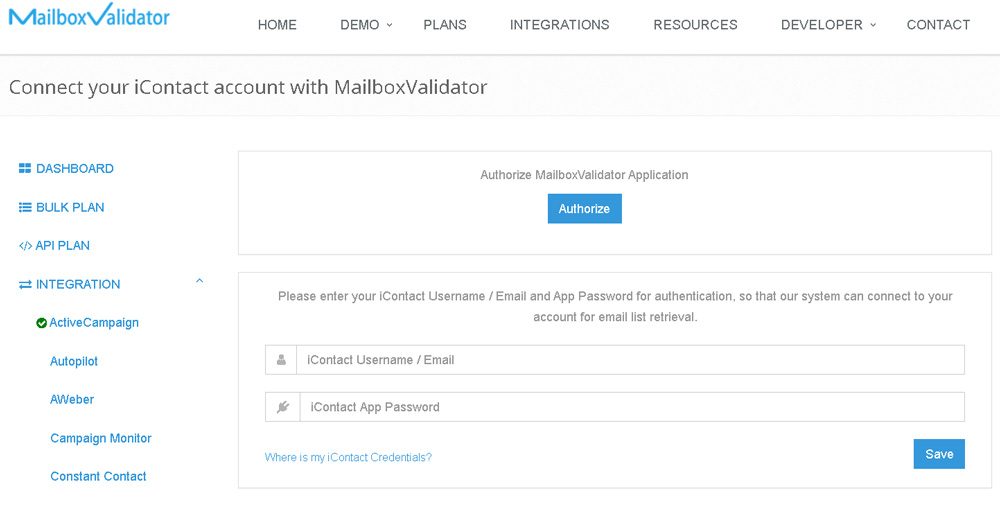
Task: Click the plug icon beside App Password
Action: 283,407
